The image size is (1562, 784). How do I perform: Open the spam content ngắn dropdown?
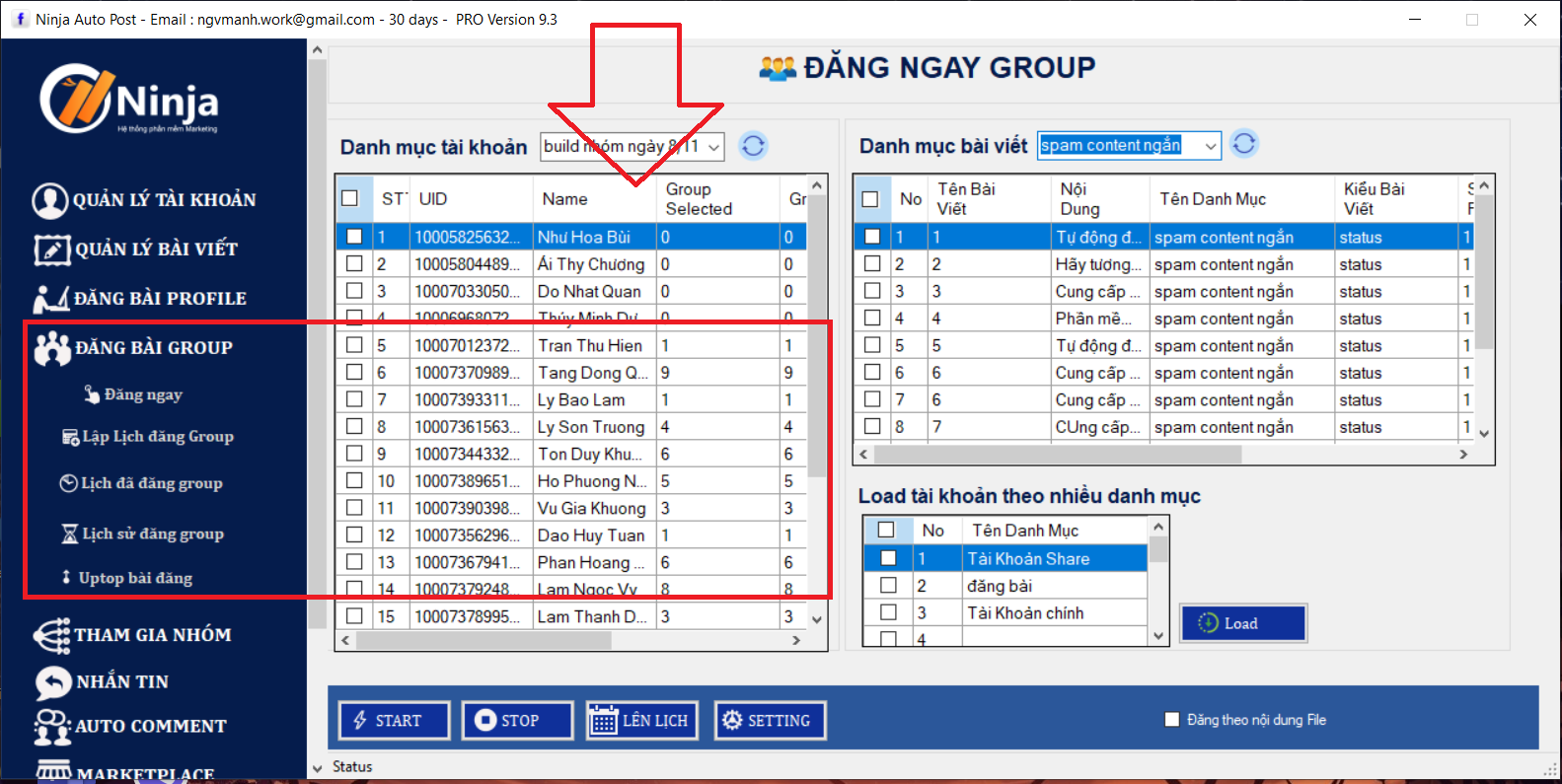[x=1211, y=146]
